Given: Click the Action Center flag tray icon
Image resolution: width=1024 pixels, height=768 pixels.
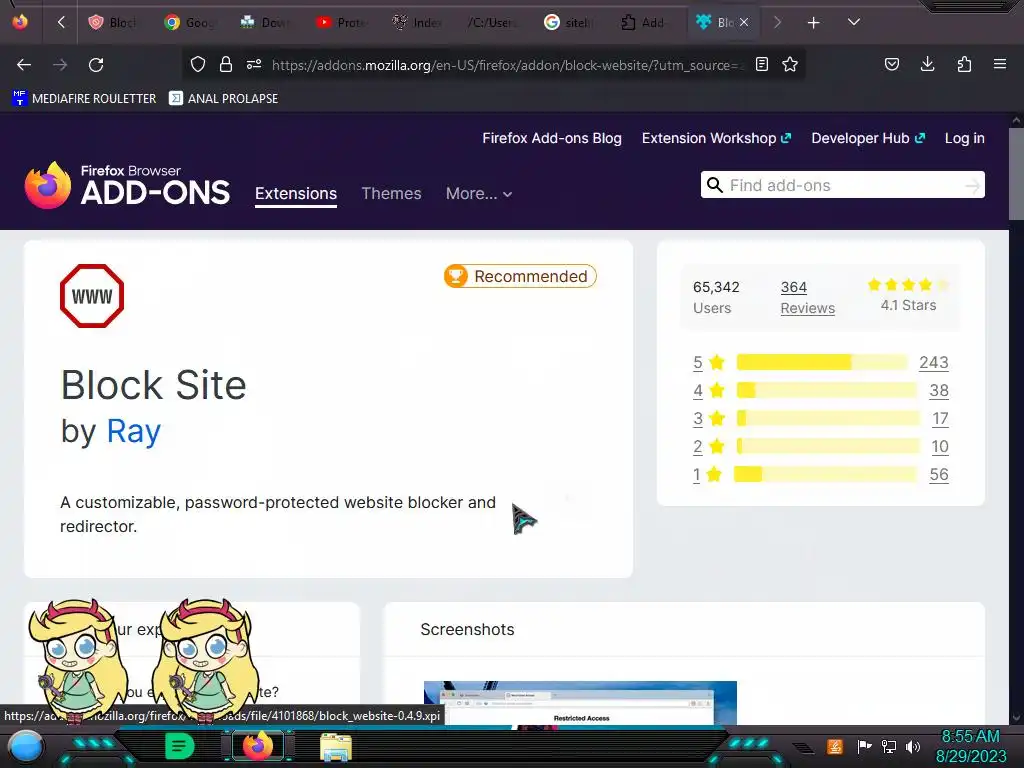Looking at the screenshot, I should tap(864, 746).
